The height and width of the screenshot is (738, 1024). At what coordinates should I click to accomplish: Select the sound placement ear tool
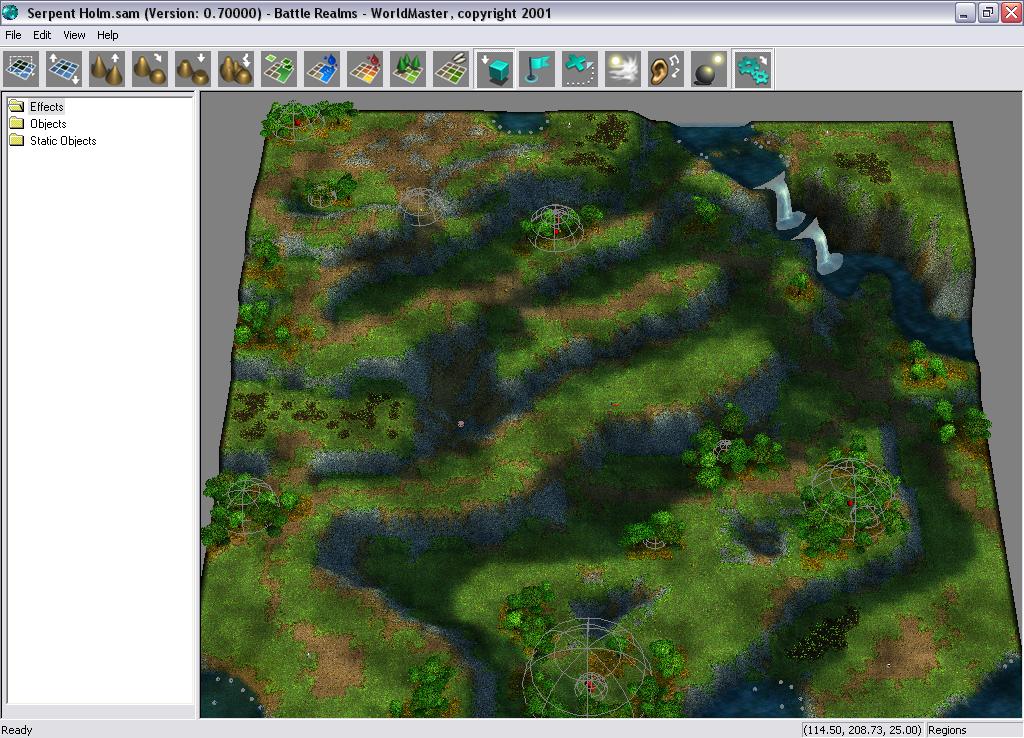point(665,68)
